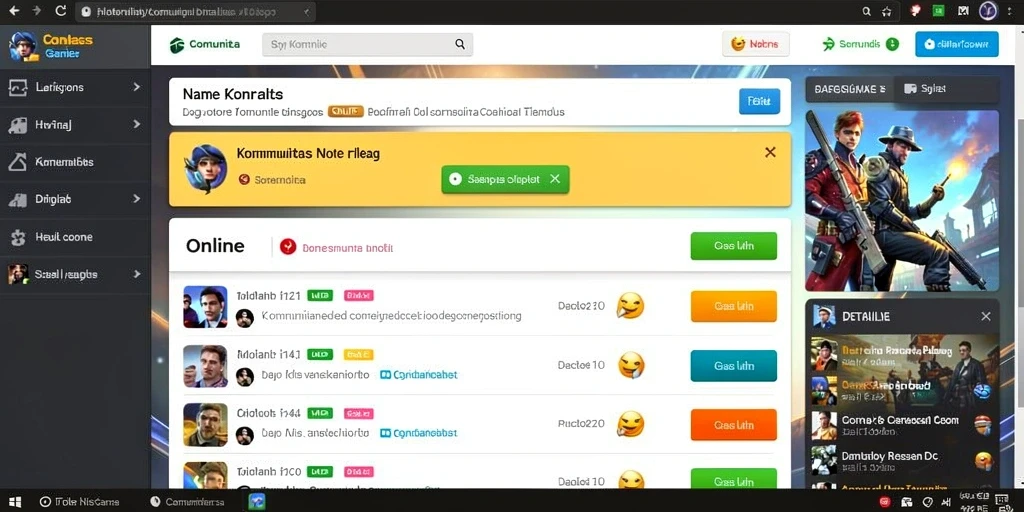
Task: Click the orange badge in the Name Konralts card
Action: (345, 112)
